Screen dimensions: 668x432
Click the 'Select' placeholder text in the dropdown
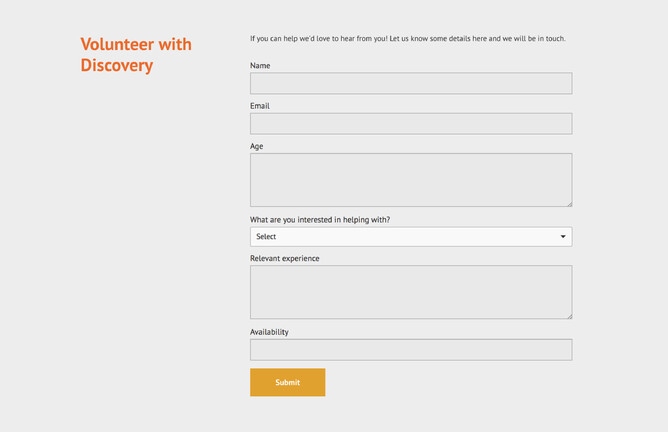(266, 237)
